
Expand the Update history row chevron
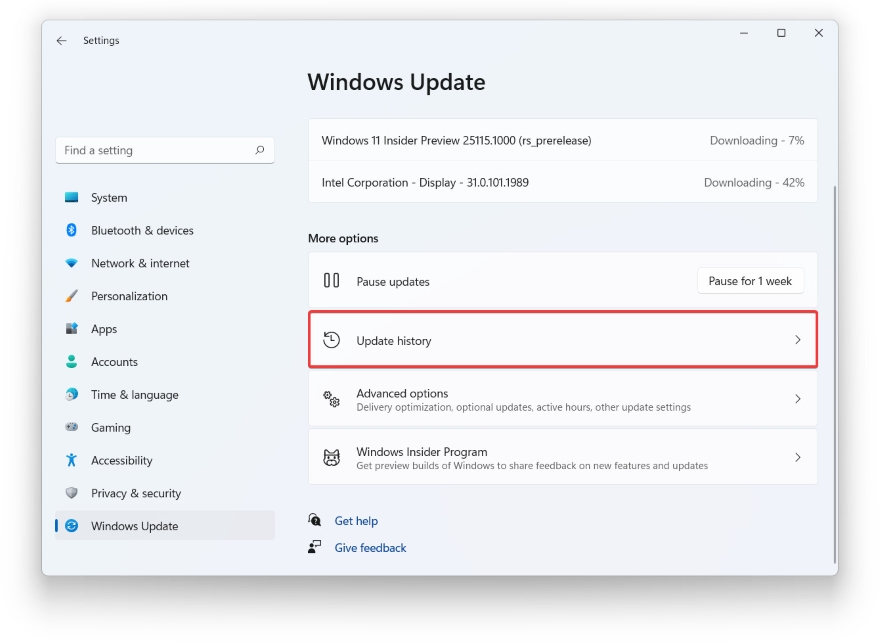pos(797,340)
